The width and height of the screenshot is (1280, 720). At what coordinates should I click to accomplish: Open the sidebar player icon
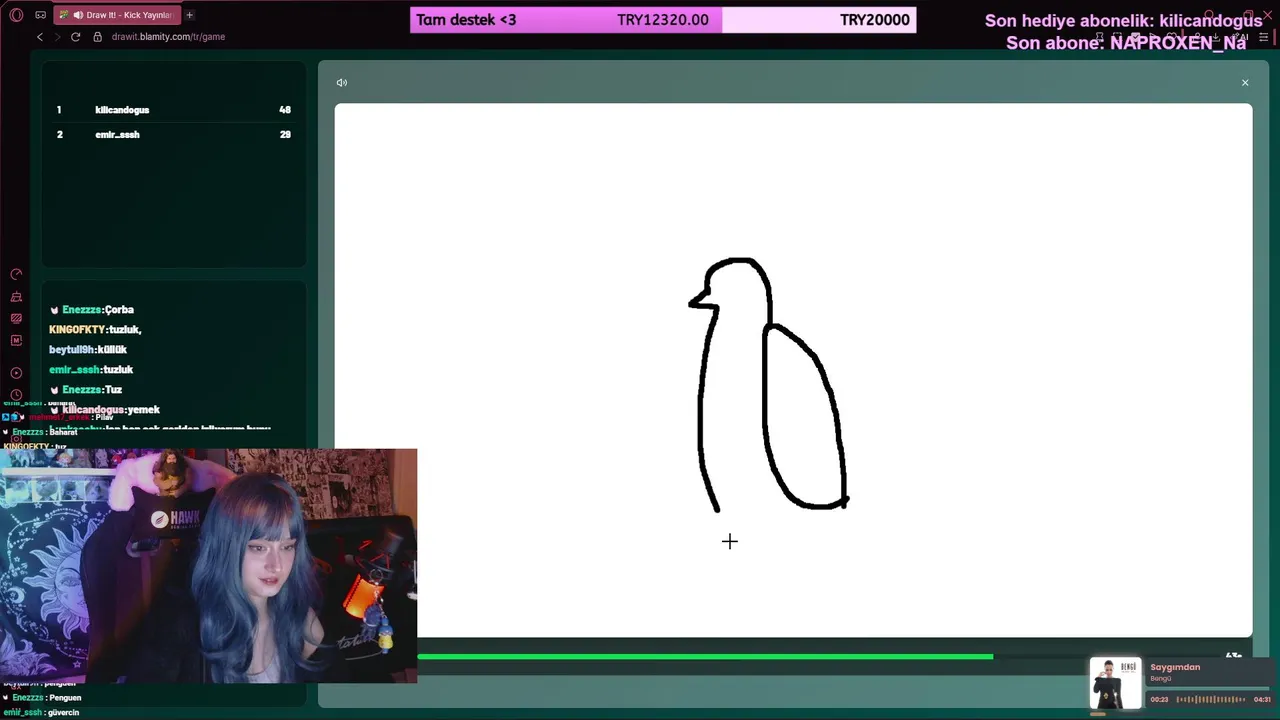(x=16, y=373)
